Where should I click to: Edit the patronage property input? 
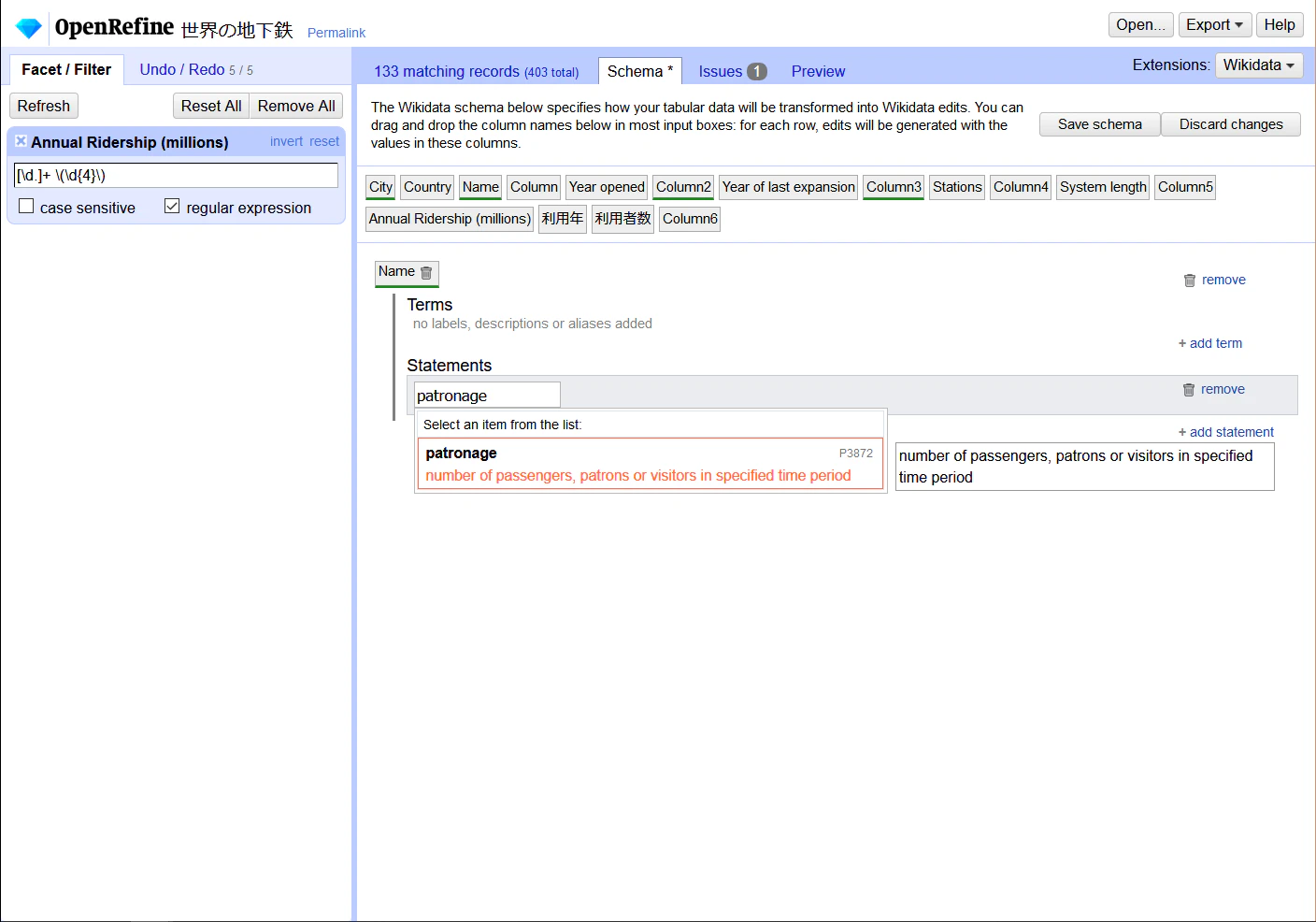487,395
